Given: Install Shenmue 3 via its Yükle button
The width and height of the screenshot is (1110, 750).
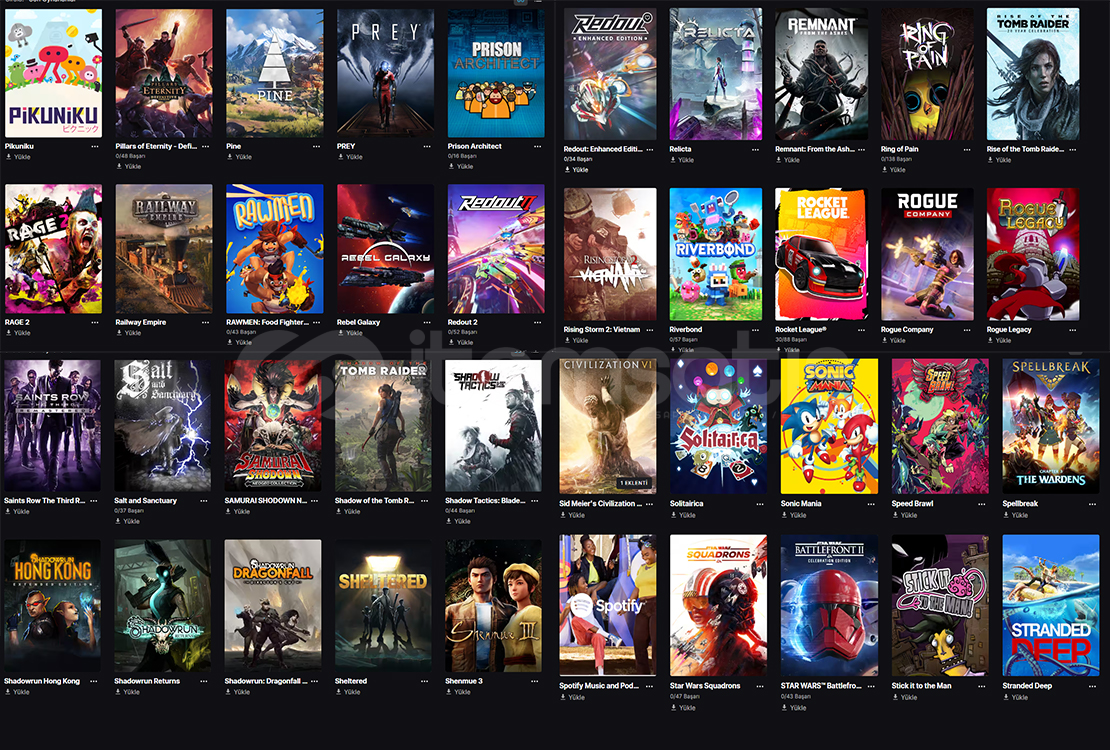Looking at the screenshot, I should pyautogui.click(x=459, y=692).
